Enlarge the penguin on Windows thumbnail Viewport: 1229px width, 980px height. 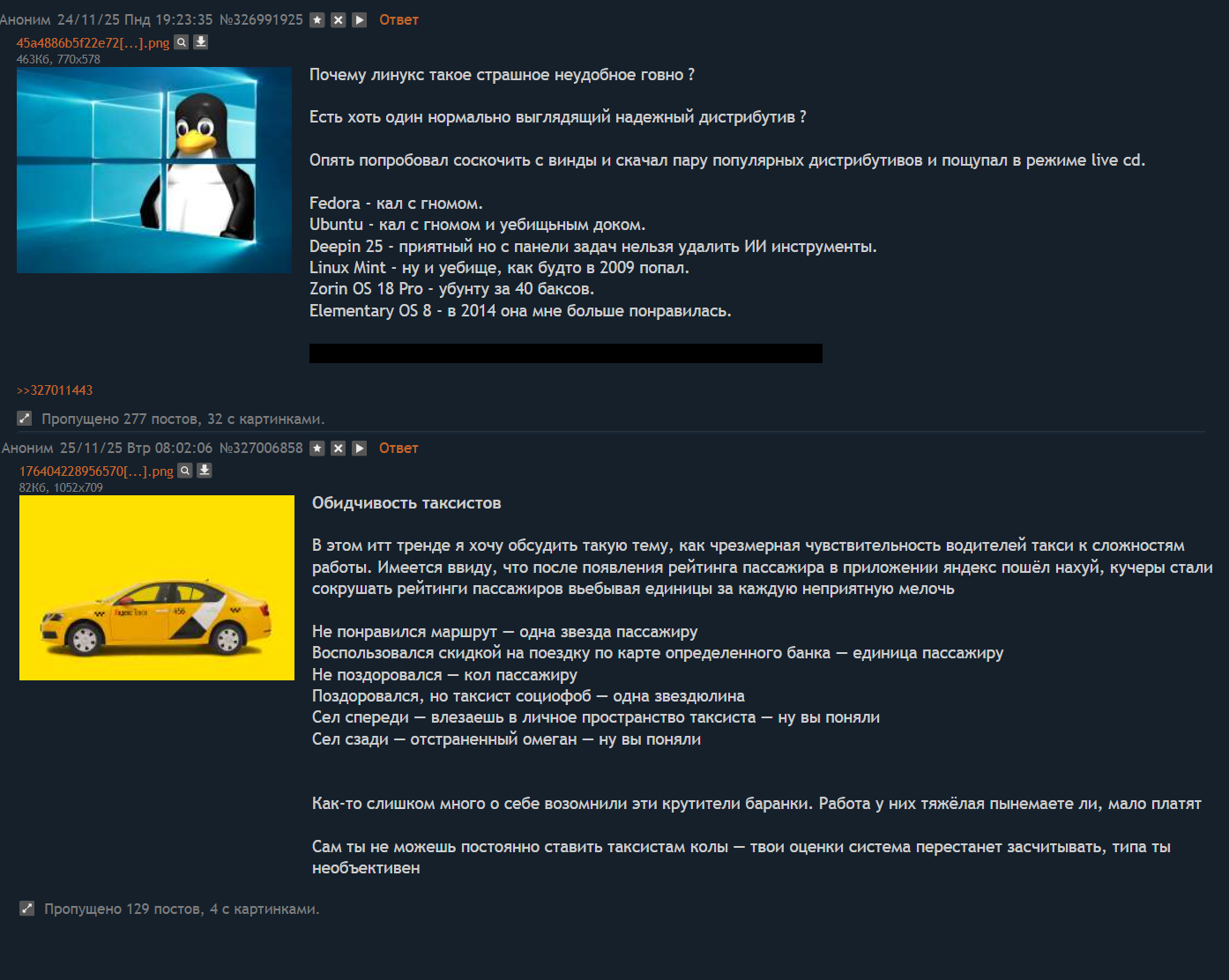154,170
